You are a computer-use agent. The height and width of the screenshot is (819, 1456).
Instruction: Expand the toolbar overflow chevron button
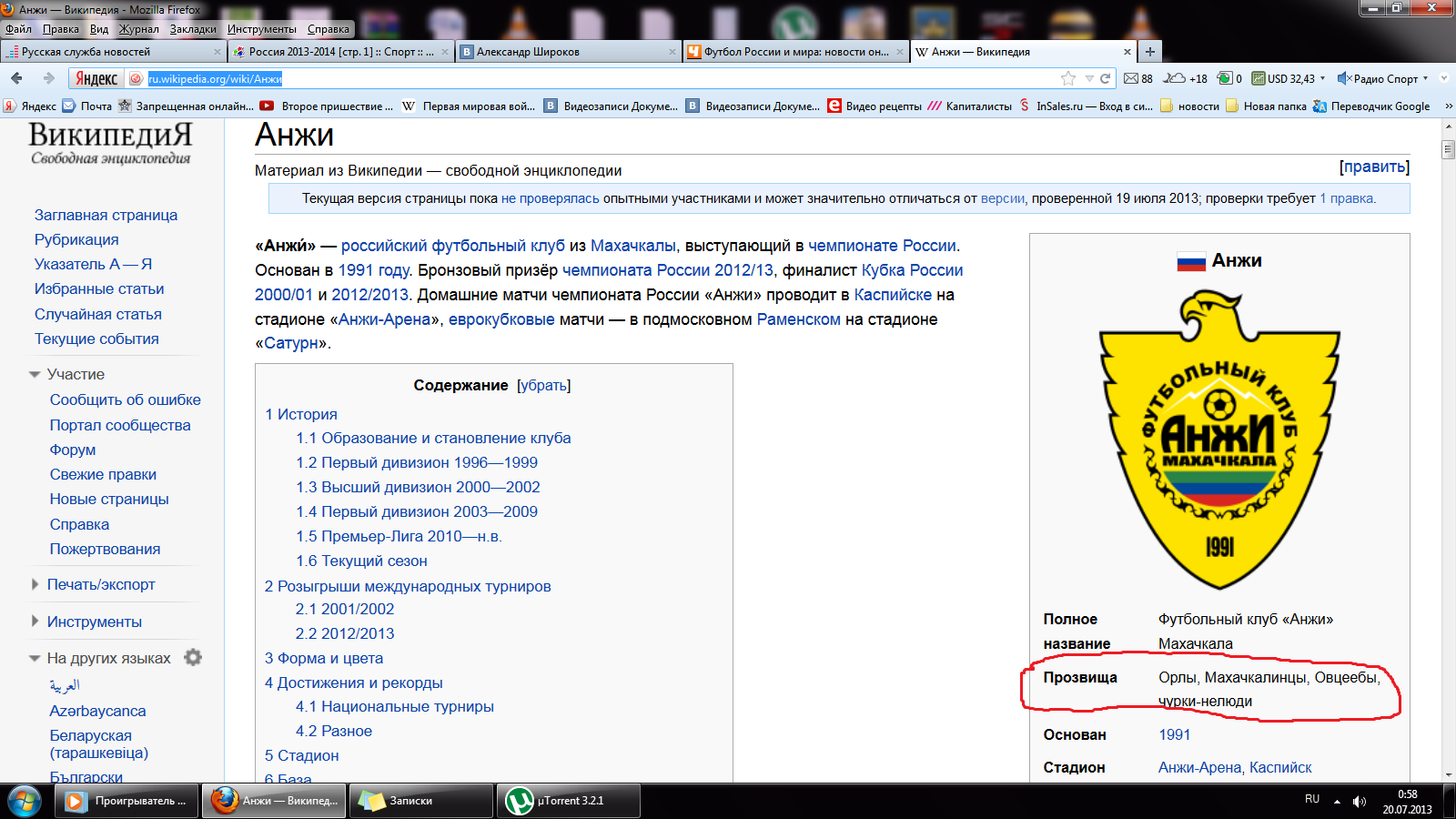pyautogui.click(x=1443, y=78)
